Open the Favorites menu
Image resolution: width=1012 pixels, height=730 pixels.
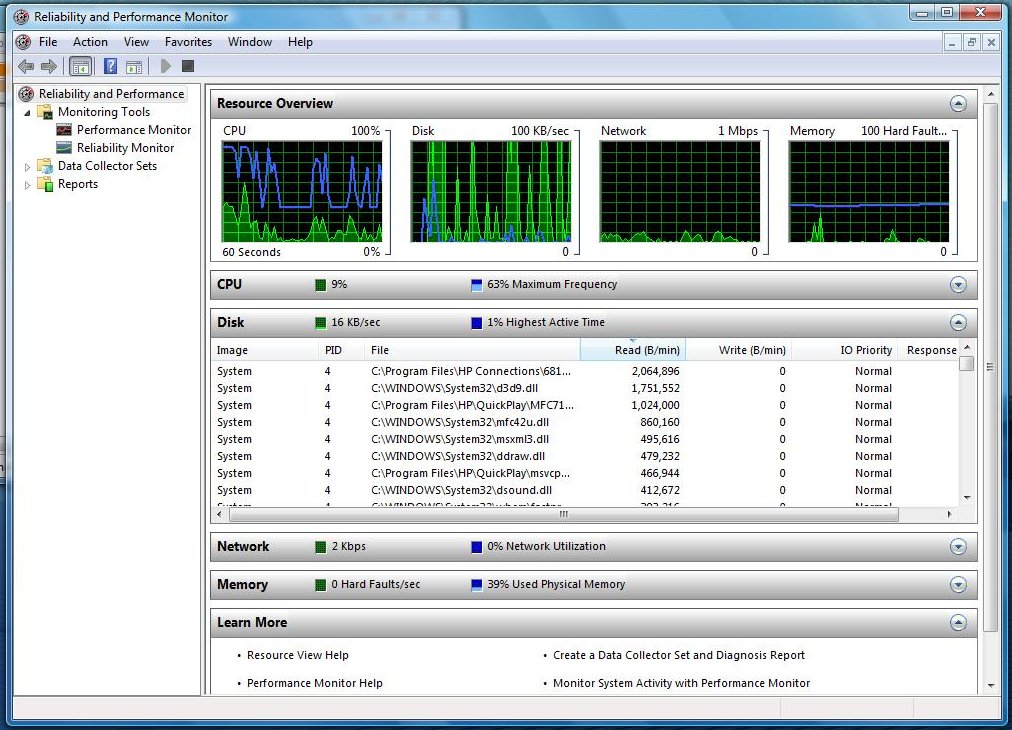pyautogui.click(x=188, y=42)
